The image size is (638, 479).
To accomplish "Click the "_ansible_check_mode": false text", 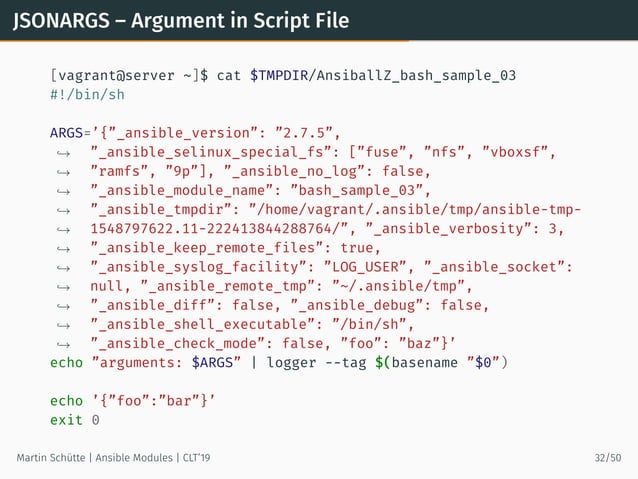I will [x=207, y=343].
